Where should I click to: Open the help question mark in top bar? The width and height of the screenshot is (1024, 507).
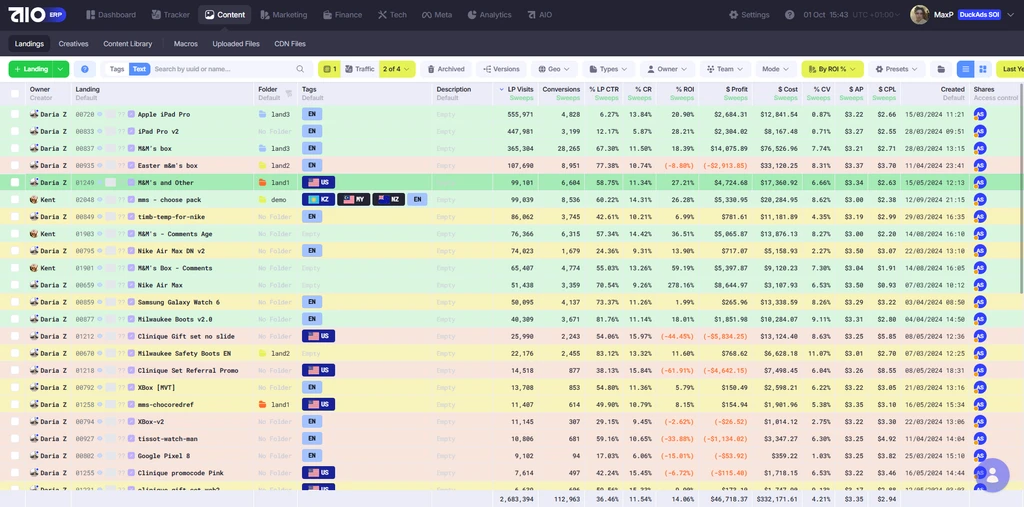tap(790, 14)
